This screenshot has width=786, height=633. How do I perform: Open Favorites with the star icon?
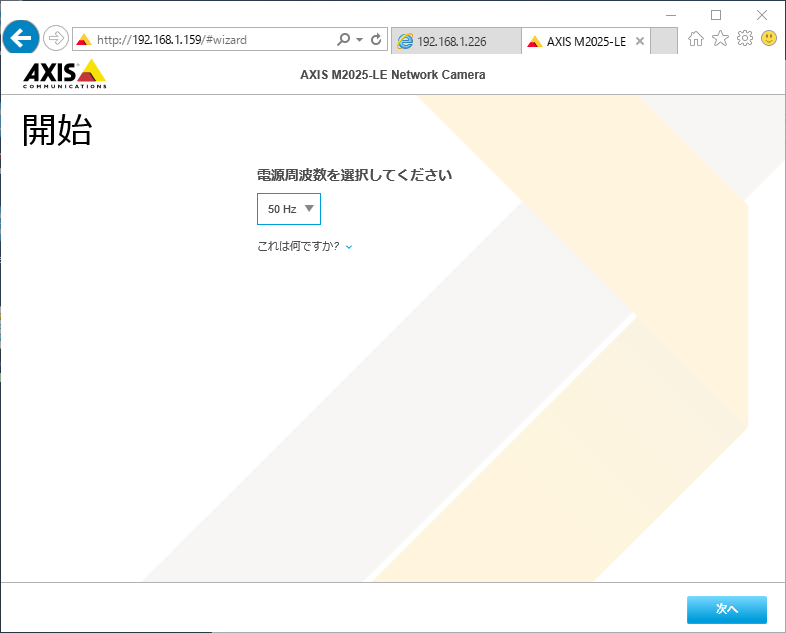pyautogui.click(x=720, y=39)
